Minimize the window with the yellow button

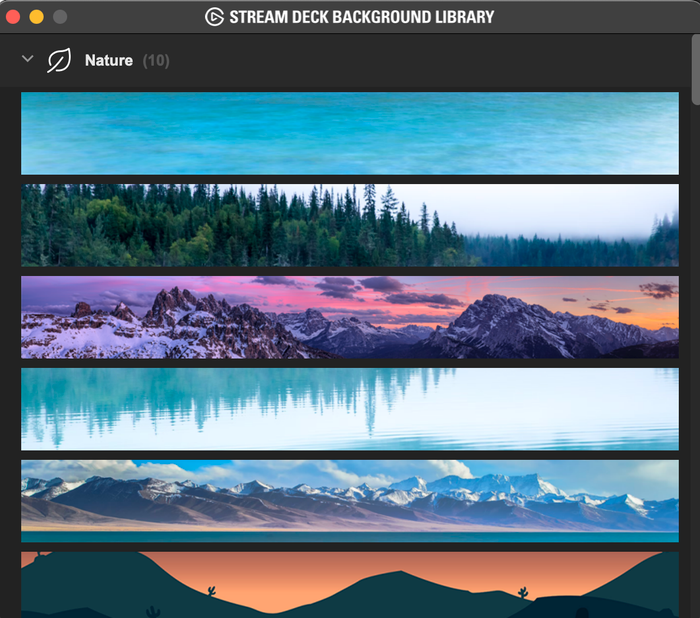37,17
